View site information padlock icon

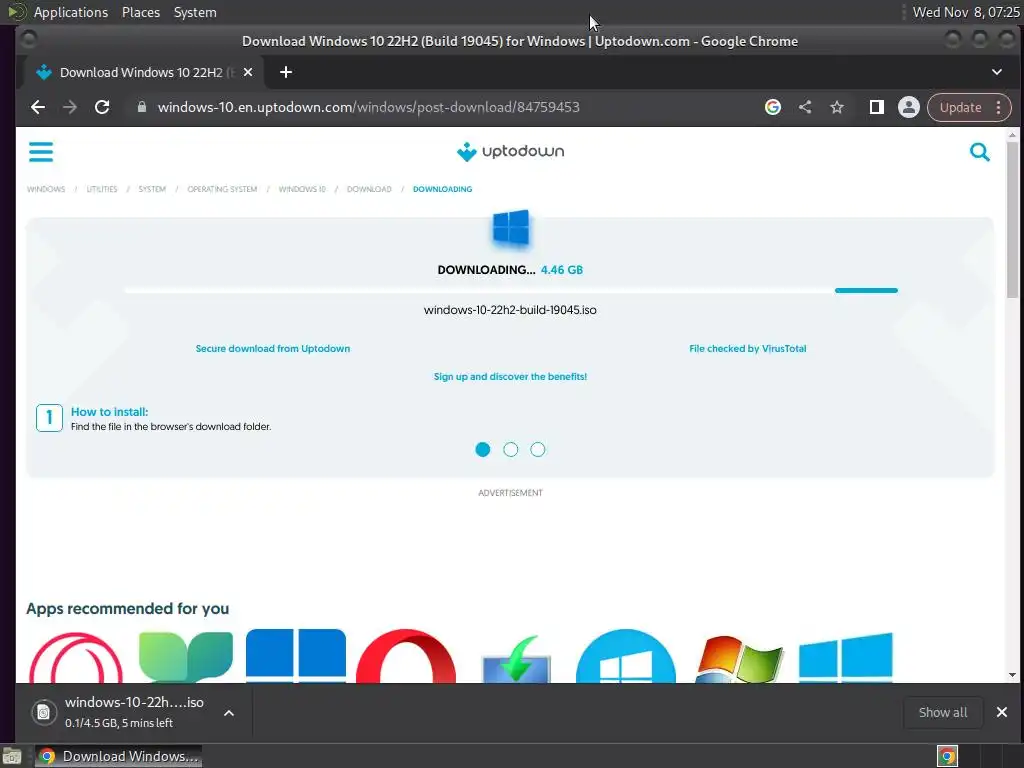pyautogui.click(x=142, y=107)
